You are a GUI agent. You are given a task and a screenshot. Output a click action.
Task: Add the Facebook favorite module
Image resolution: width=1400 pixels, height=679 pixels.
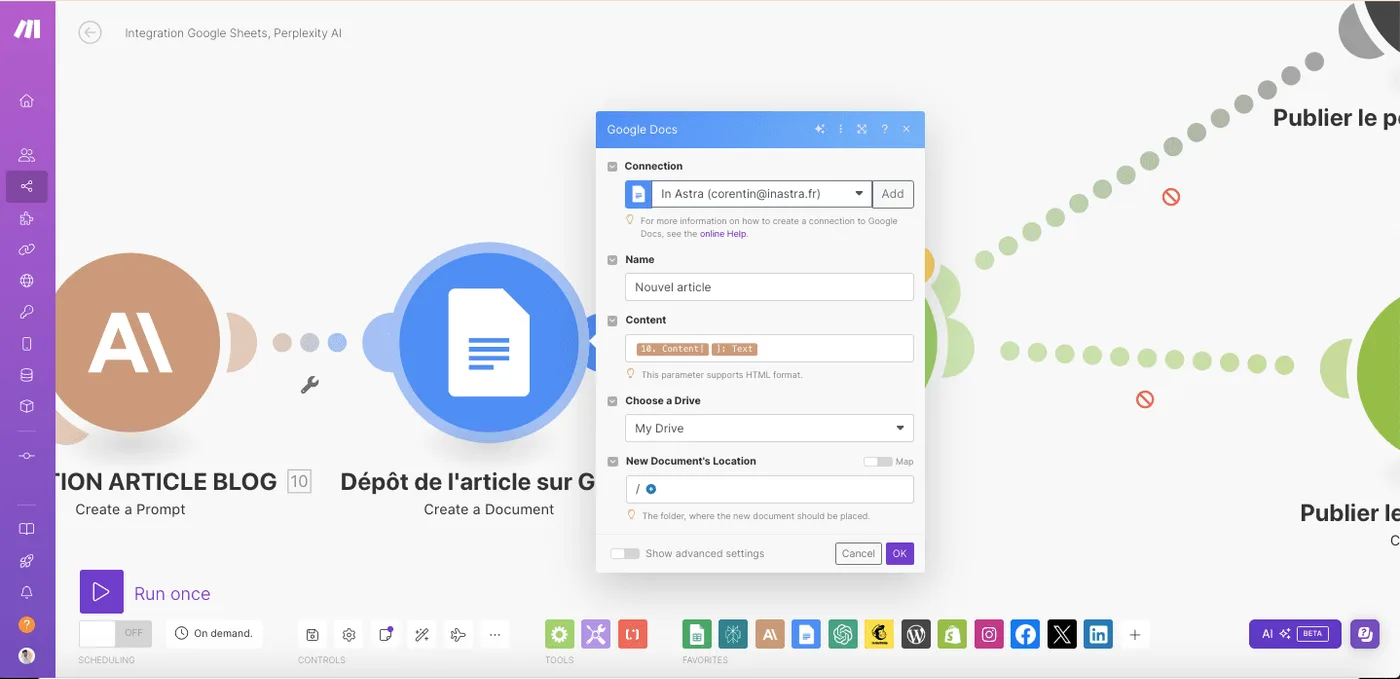point(1026,634)
